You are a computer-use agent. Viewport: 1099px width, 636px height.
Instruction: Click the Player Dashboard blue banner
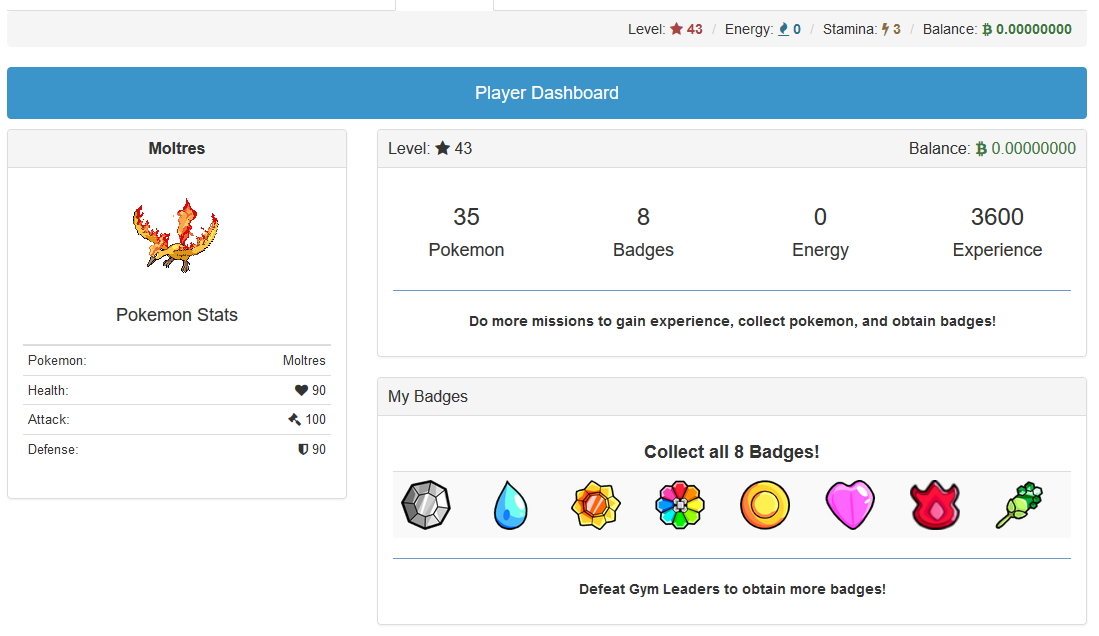(x=547, y=93)
